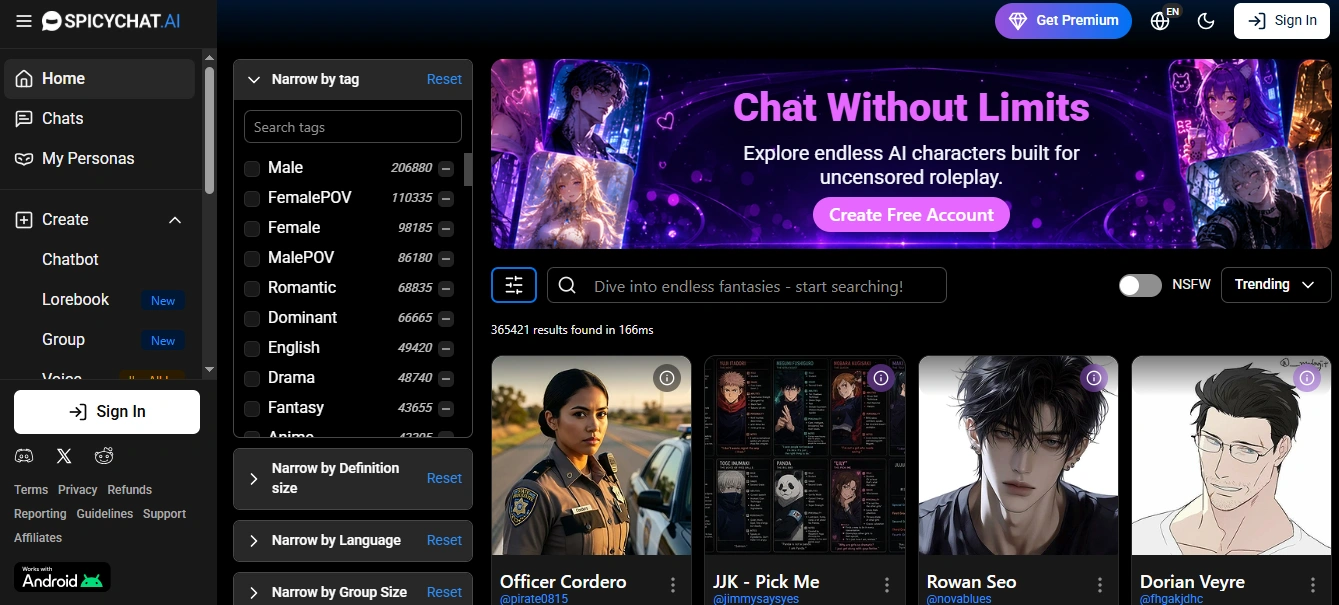Expand Narrow by Group Size section
This screenshot has height=605, width=1339.
[x=253, y=592]
